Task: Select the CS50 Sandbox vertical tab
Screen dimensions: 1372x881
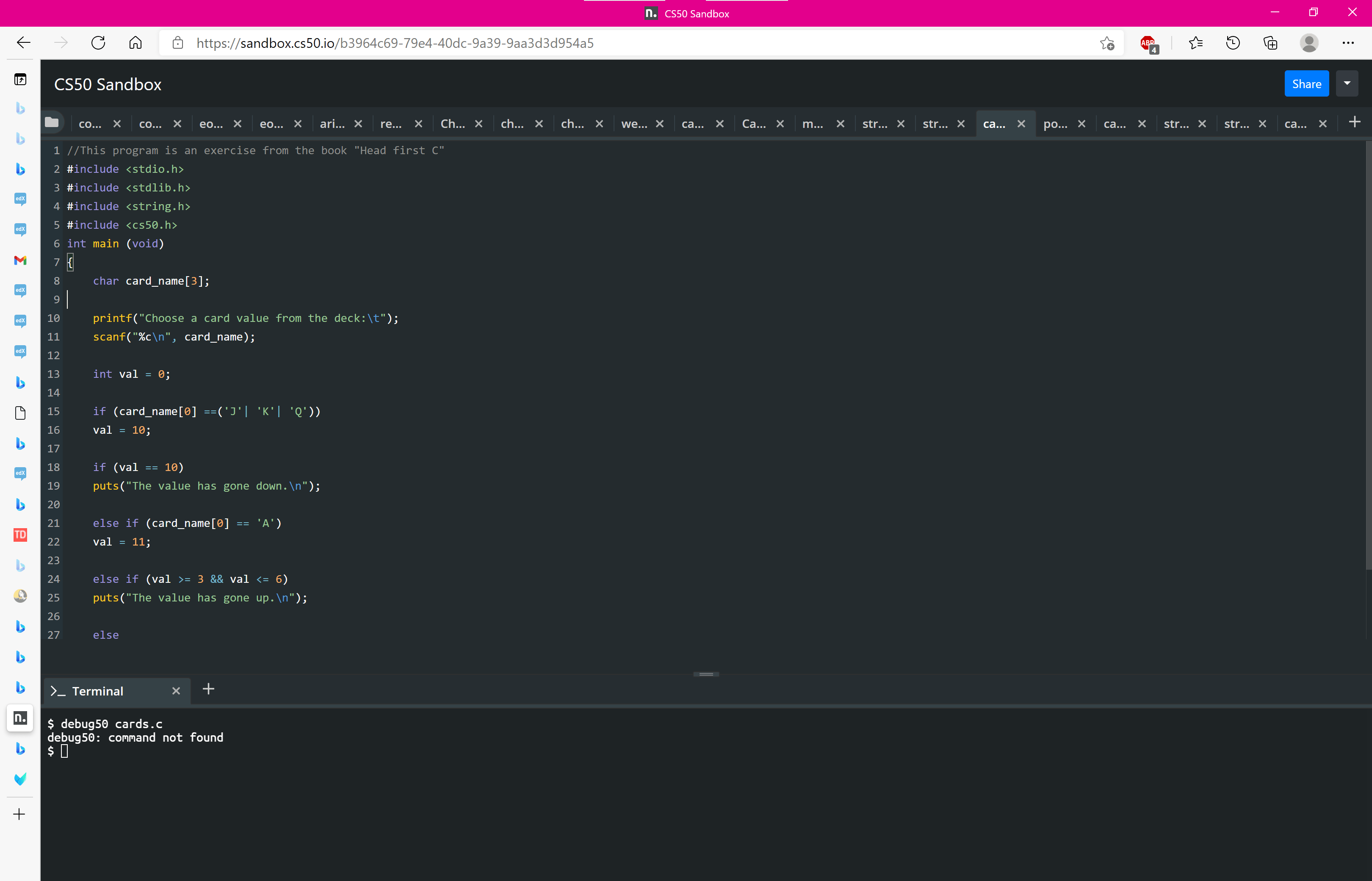Action: (x=20, y=718)
